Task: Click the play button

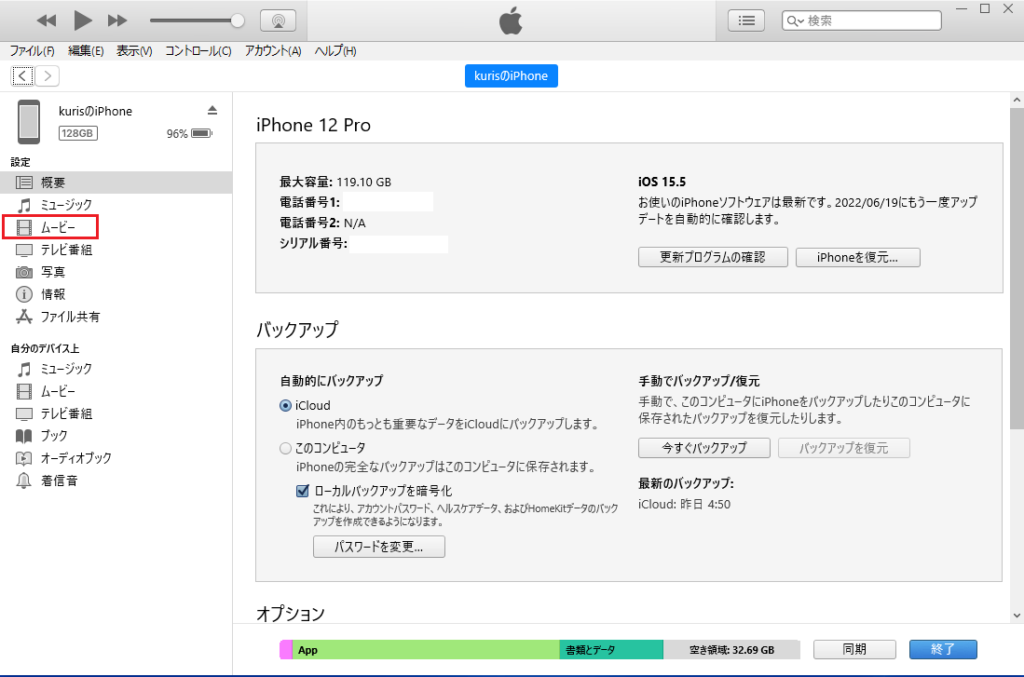Action: [x=82, y=20]
